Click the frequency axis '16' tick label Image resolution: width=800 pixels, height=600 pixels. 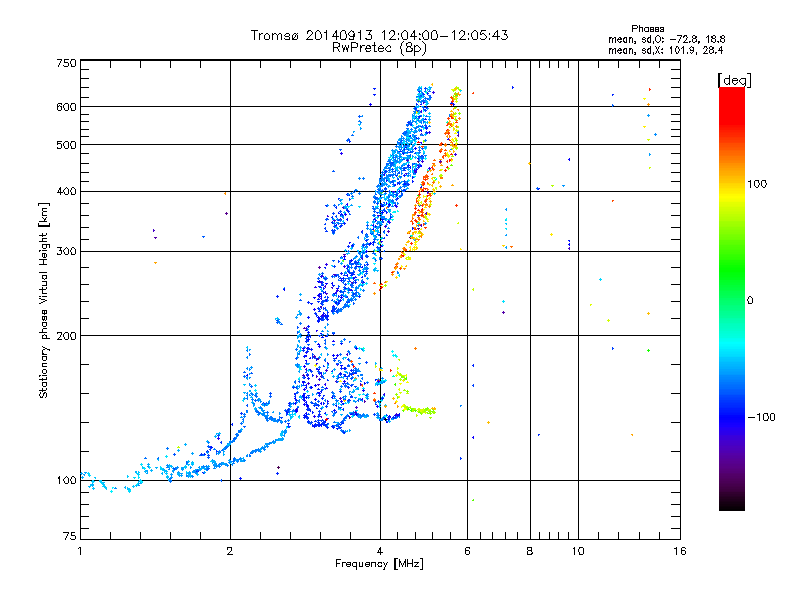[x=680, y=551]
